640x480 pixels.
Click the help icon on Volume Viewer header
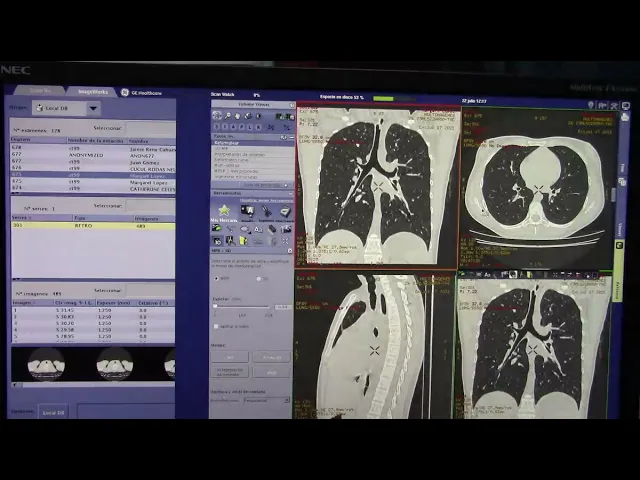(292, 105)
